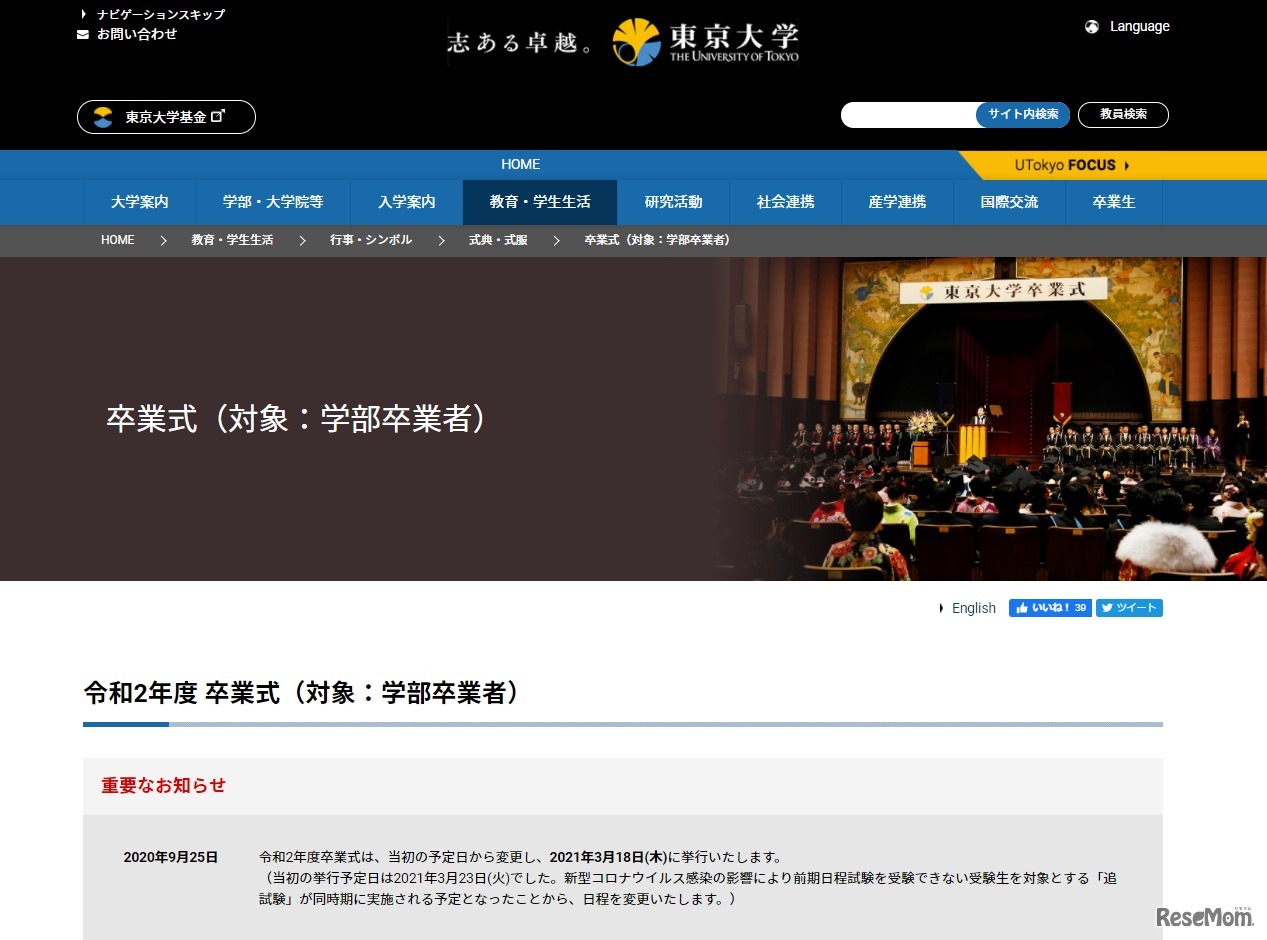Click the Facebook thumbs-up いいね！ button
Screen dimensions: 1267x940
click(1050, 608)
